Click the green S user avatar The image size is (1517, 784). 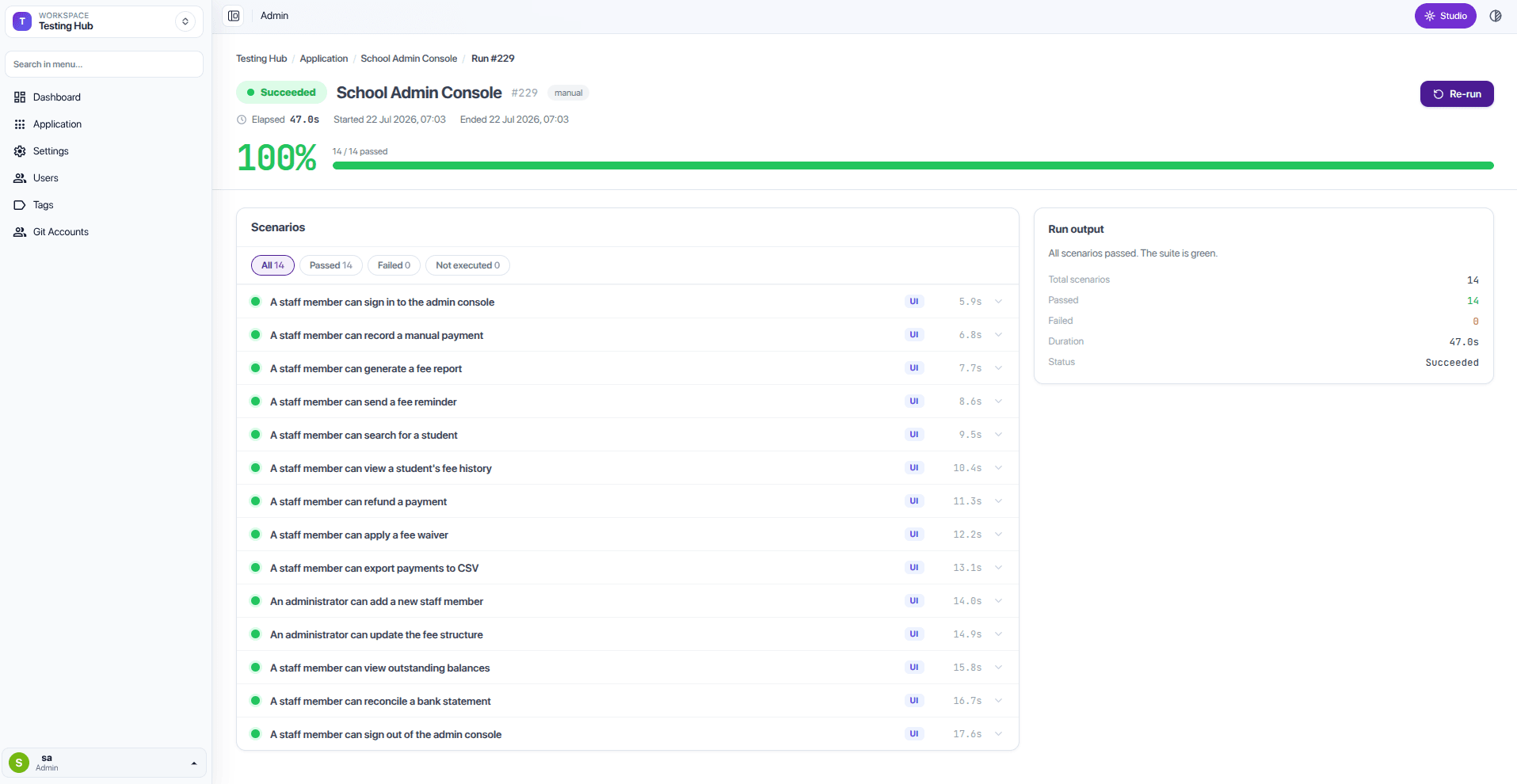(19, 763)
